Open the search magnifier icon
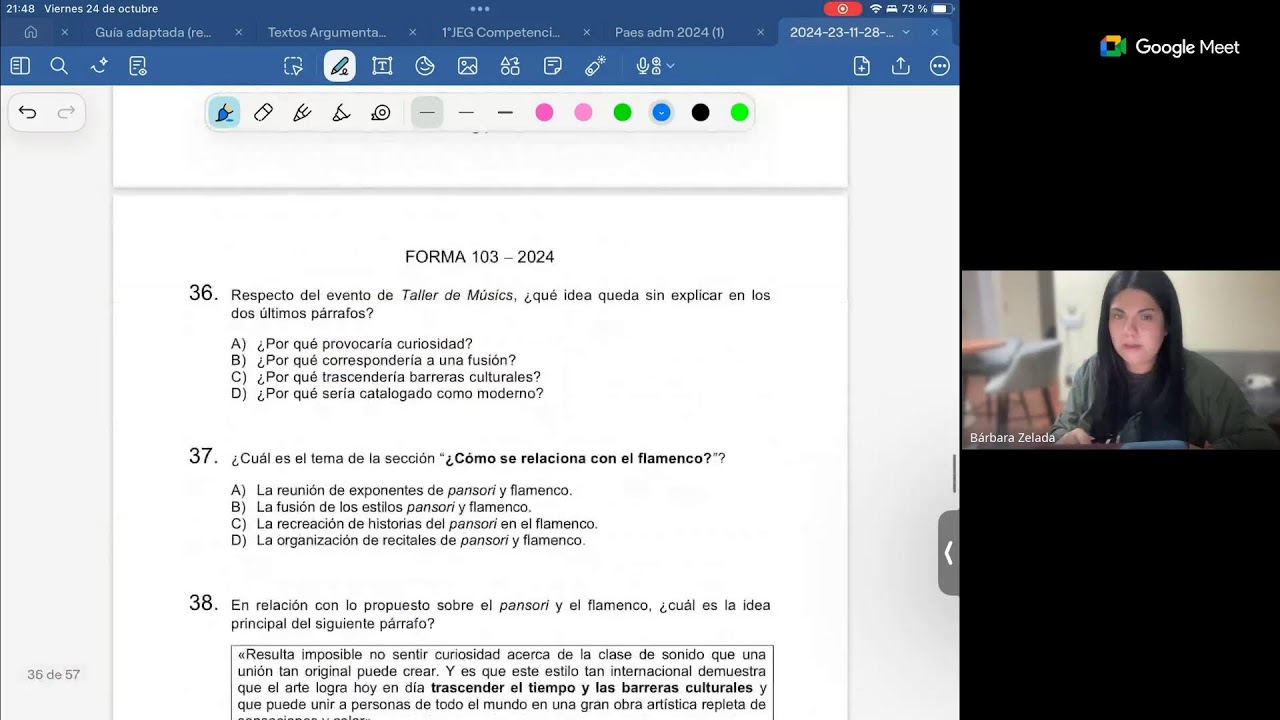This screenshot has width=1280, height=720. pyautogui.click(x=59, y=66)
